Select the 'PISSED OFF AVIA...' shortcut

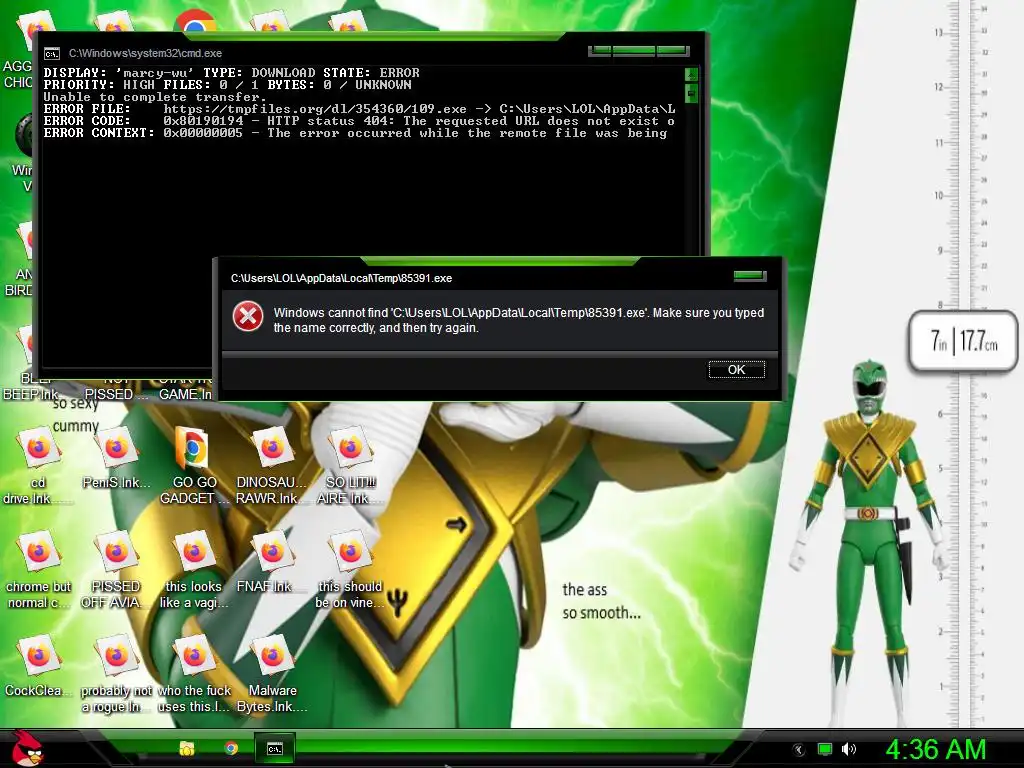(x=116, y=571)
